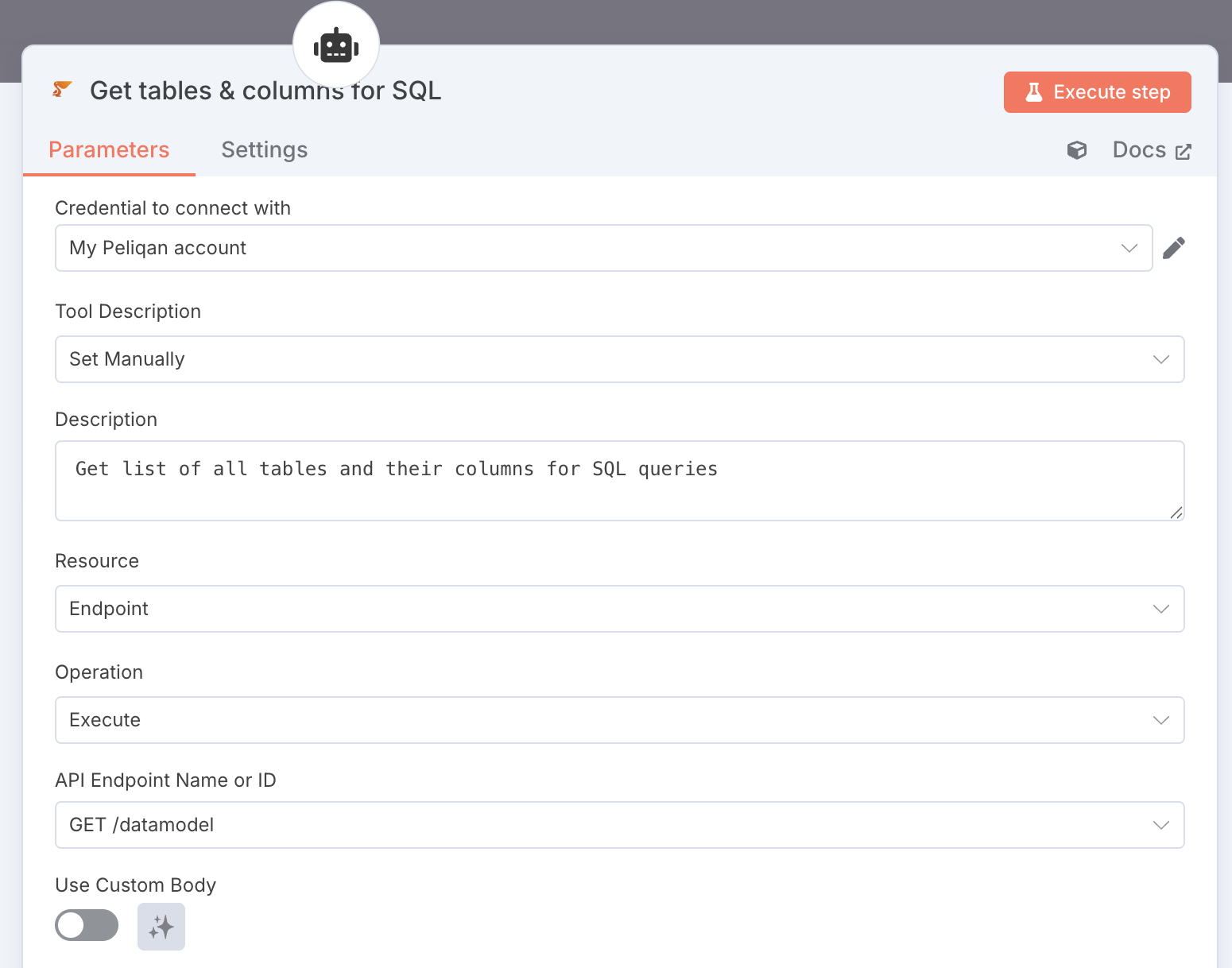Toggle the Use Custom Body switch
This screenshot has height=968, width=1232.
87,925
